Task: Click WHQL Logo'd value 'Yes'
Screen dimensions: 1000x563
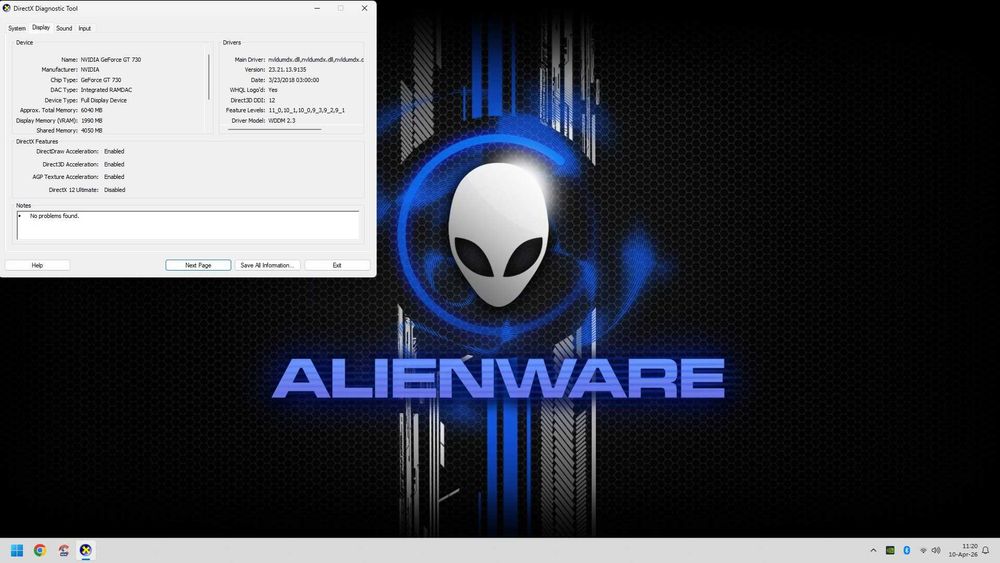Action: click(272, 90)
